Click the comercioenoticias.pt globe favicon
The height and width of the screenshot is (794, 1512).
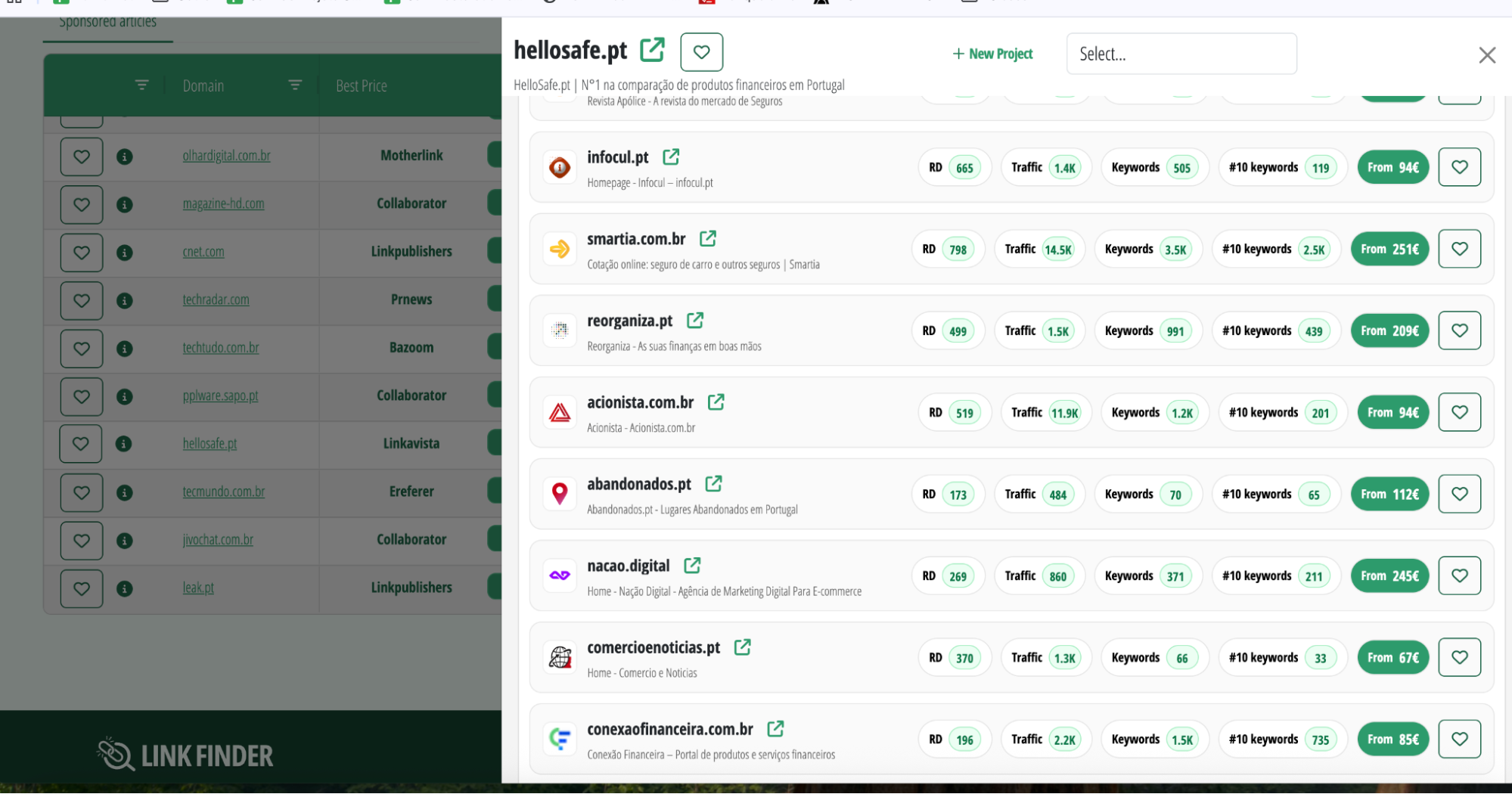coord(560,657)
